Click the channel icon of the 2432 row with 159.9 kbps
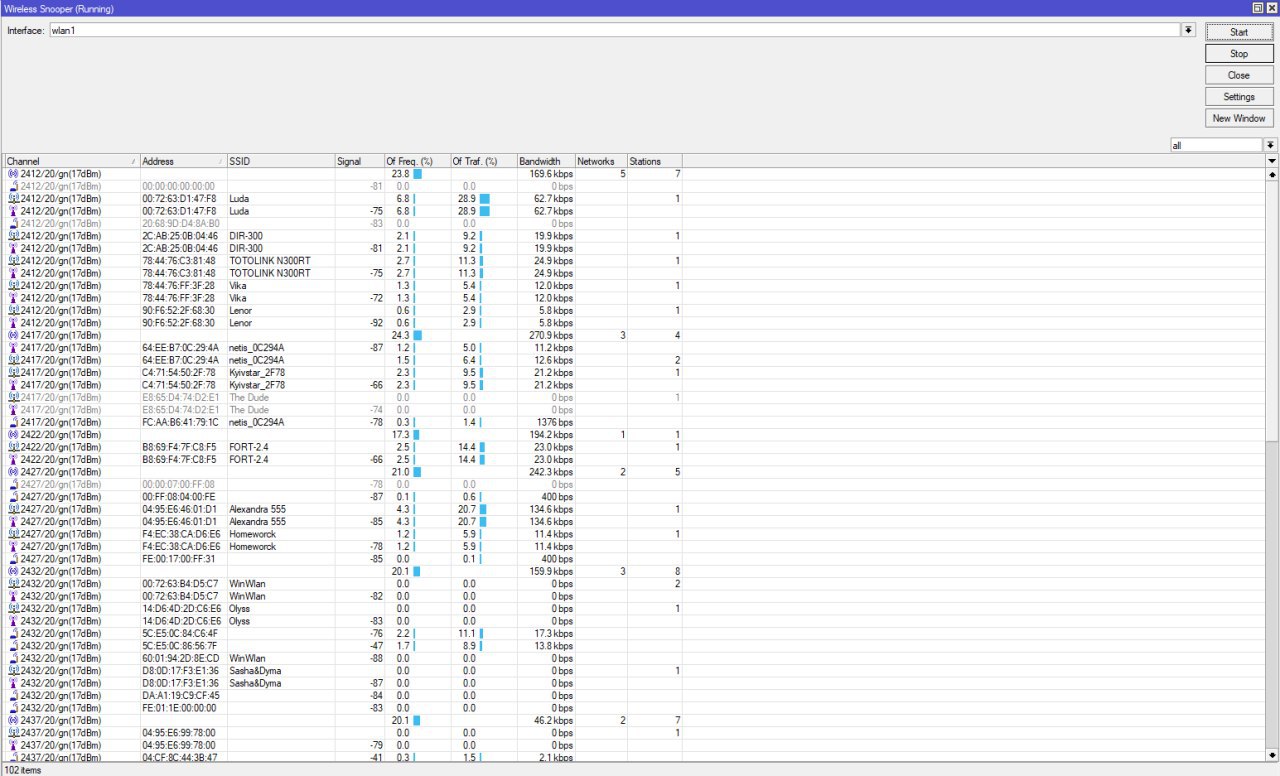1280x776 pixels. 13,571
